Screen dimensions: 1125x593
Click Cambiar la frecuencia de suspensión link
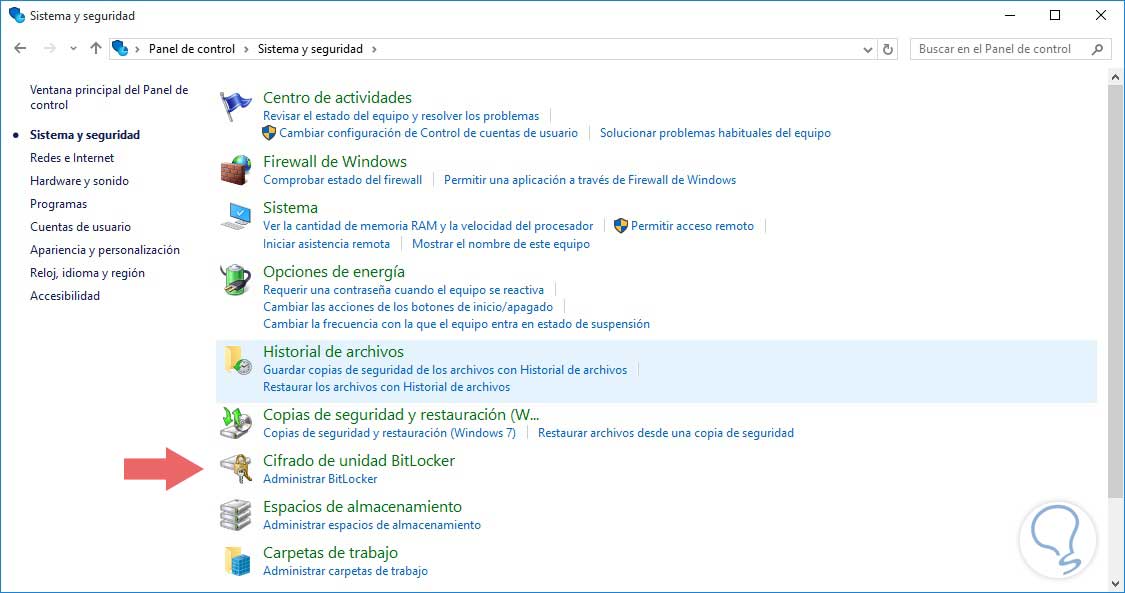click(456, 323)
